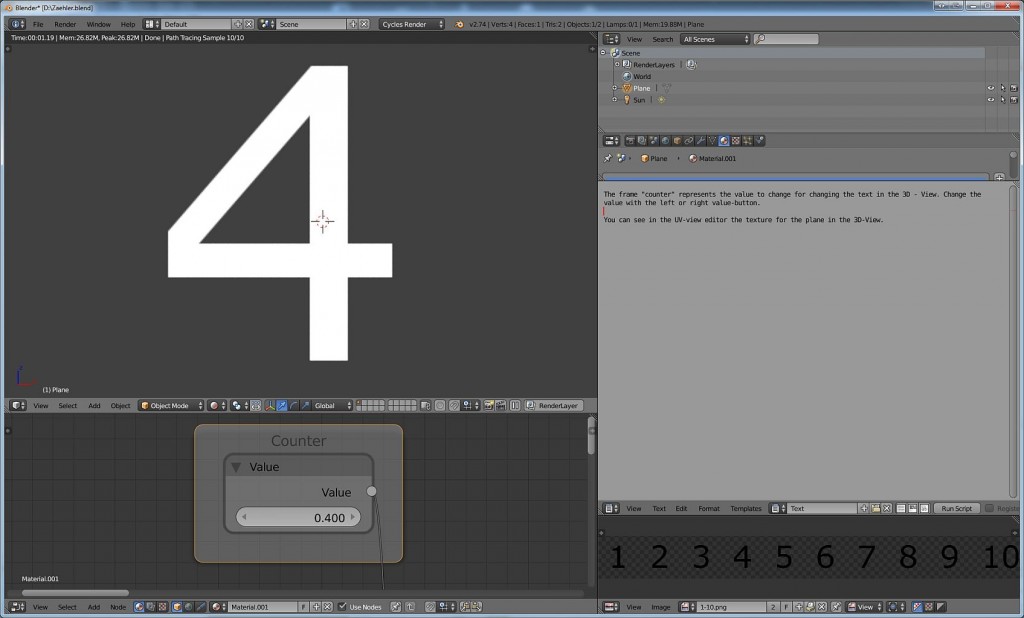Image resolution: width=1024 pixels, height=618 pixels.
Task: Click the snap magnet icon in 3D view header
Action: pos(454,405)
